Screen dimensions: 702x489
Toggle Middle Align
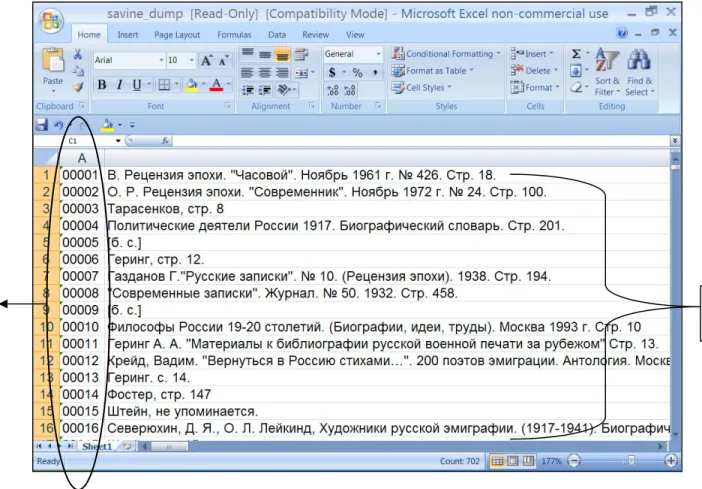pos(265,54)
